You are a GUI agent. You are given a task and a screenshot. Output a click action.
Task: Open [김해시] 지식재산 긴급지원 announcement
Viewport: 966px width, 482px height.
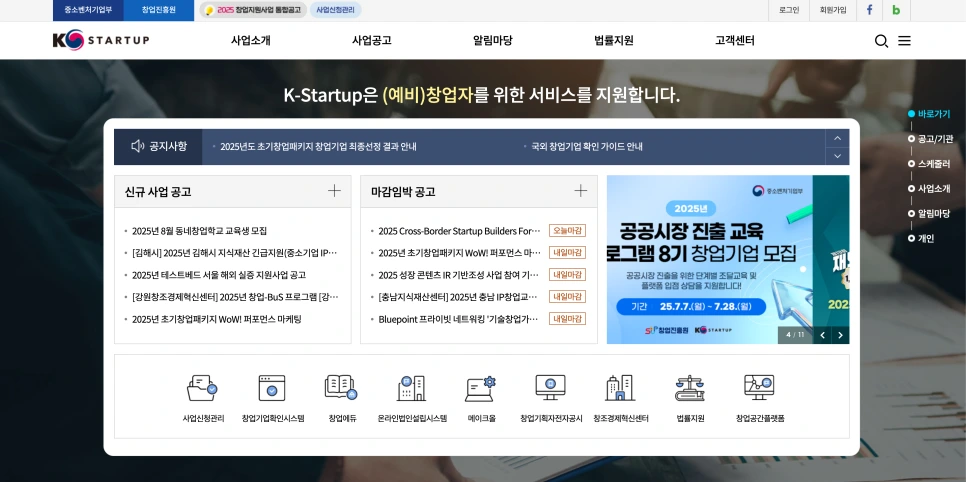[235, 253]
